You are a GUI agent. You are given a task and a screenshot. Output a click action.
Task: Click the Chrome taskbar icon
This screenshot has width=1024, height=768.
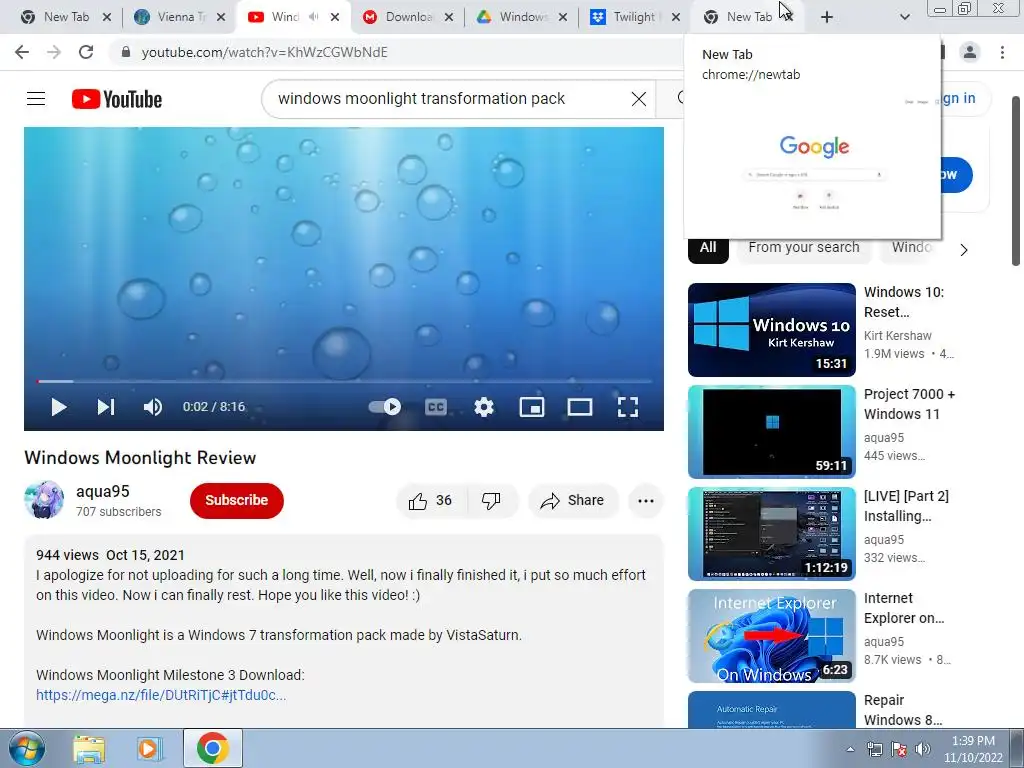point(213,748)
